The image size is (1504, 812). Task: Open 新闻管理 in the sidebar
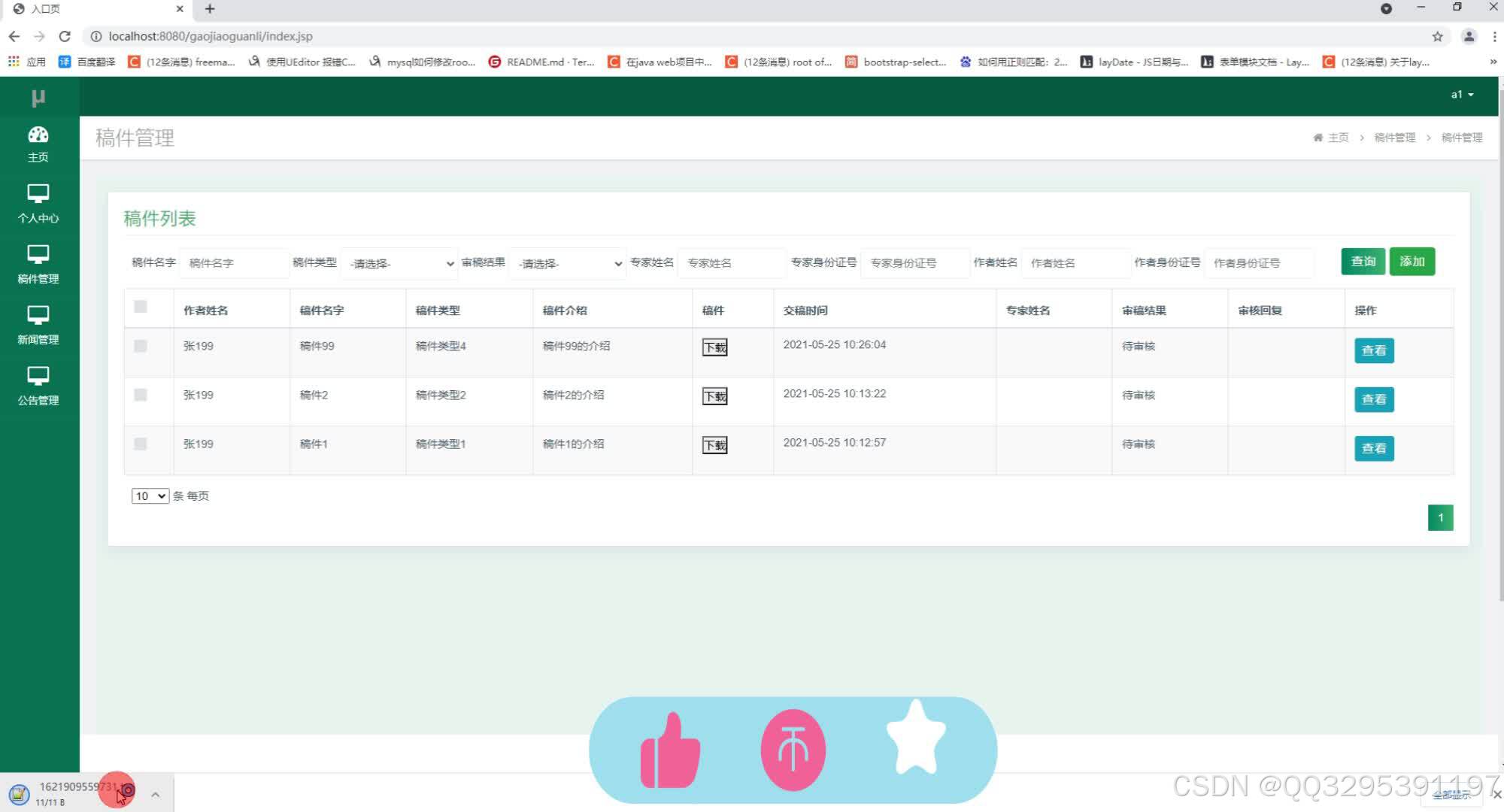38,326
